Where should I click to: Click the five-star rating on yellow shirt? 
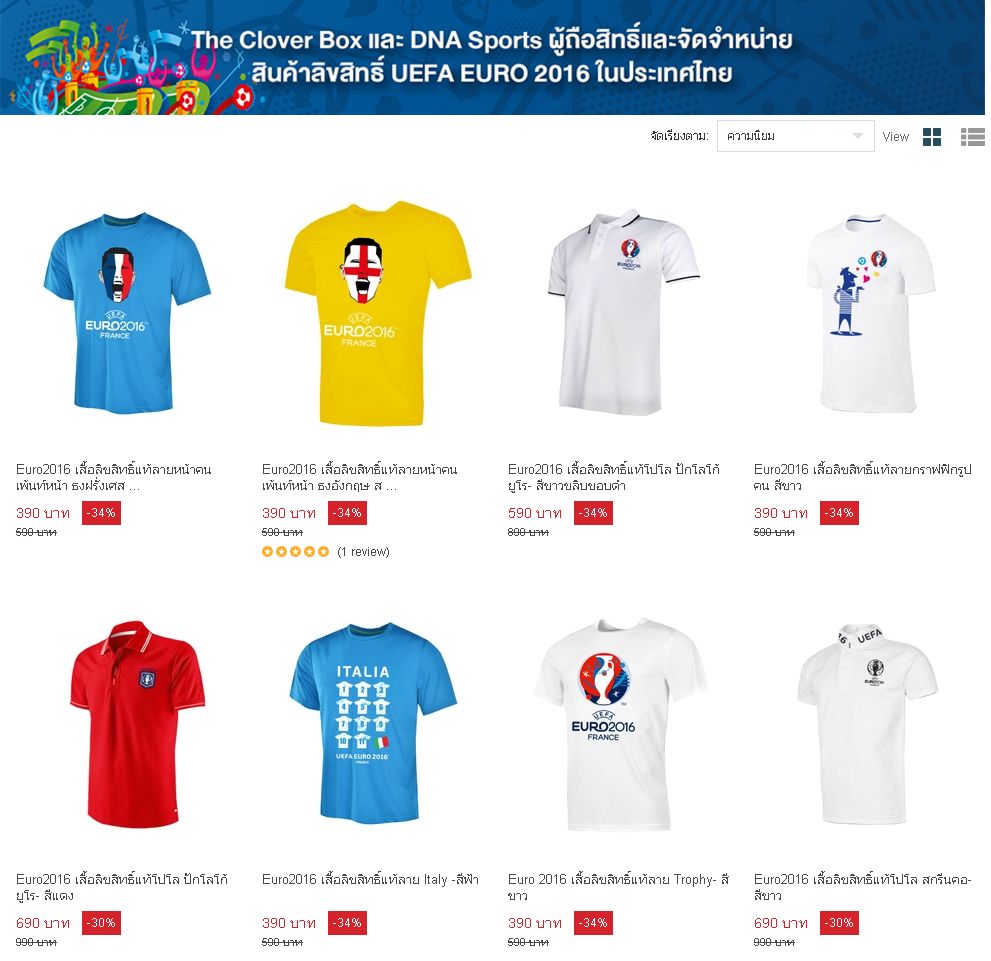(x=295, y=552)
